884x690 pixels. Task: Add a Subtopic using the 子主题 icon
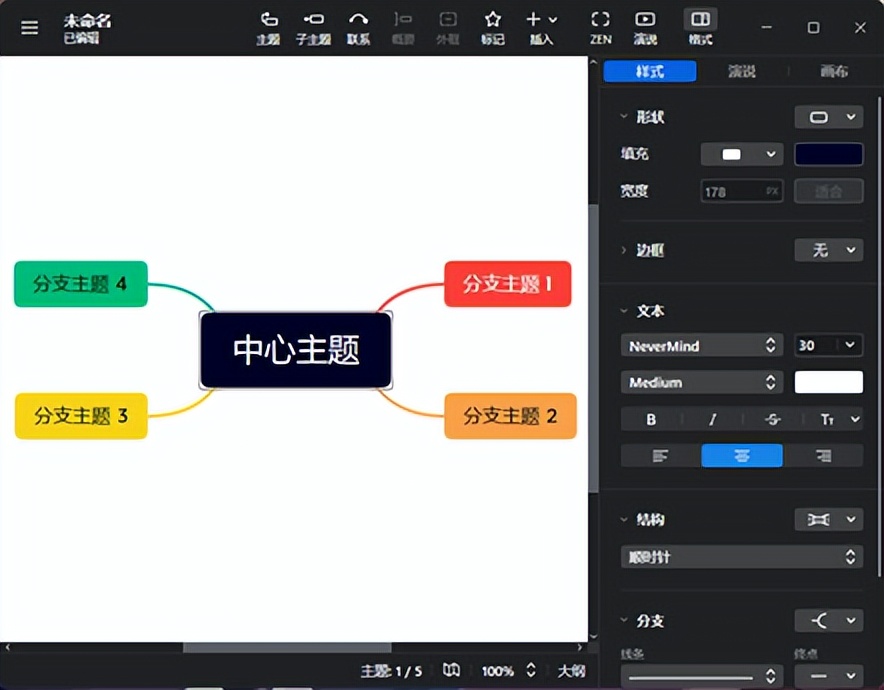(x=313, y=25)
